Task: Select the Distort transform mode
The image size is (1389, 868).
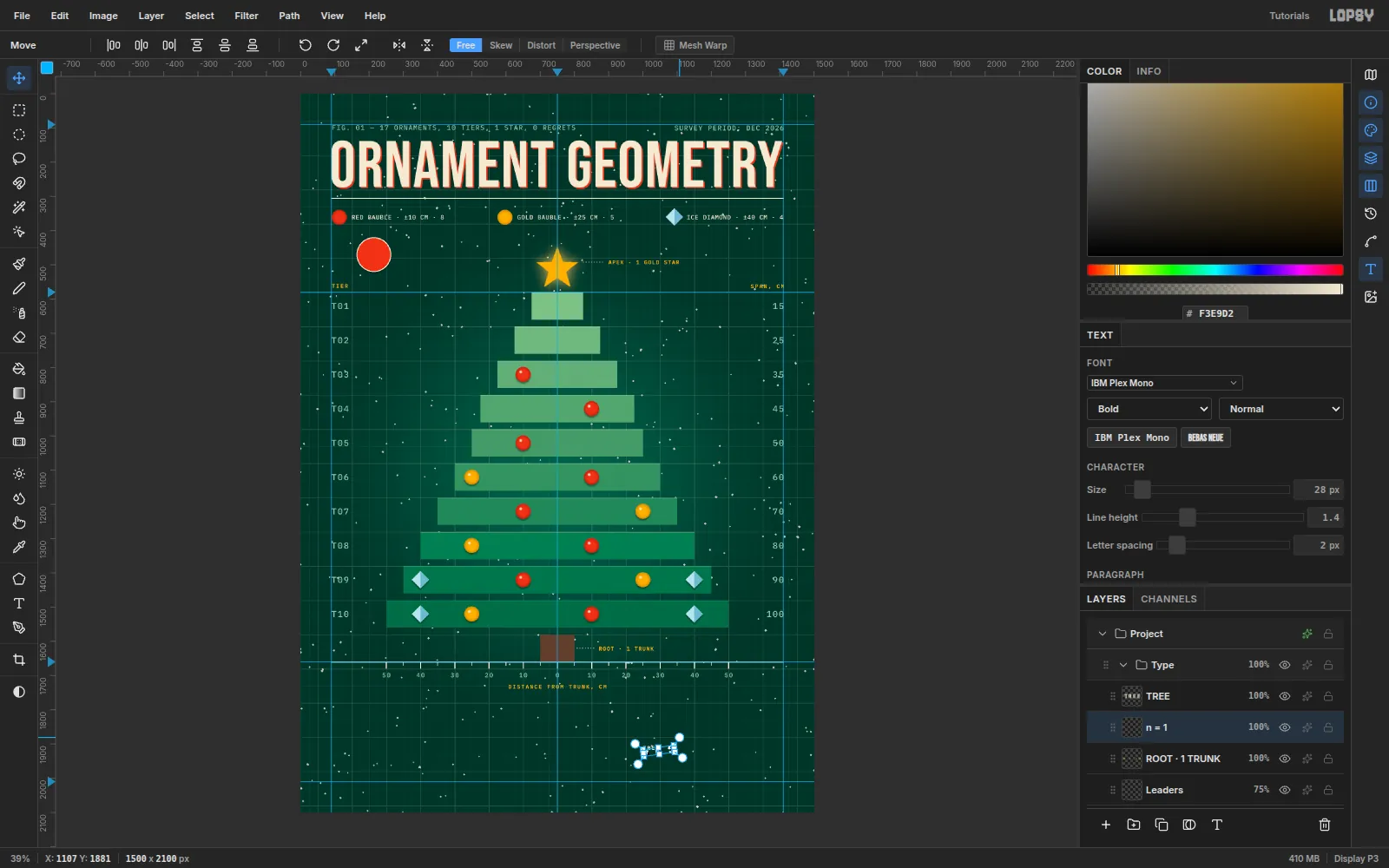Action: (x=541, y=45)
